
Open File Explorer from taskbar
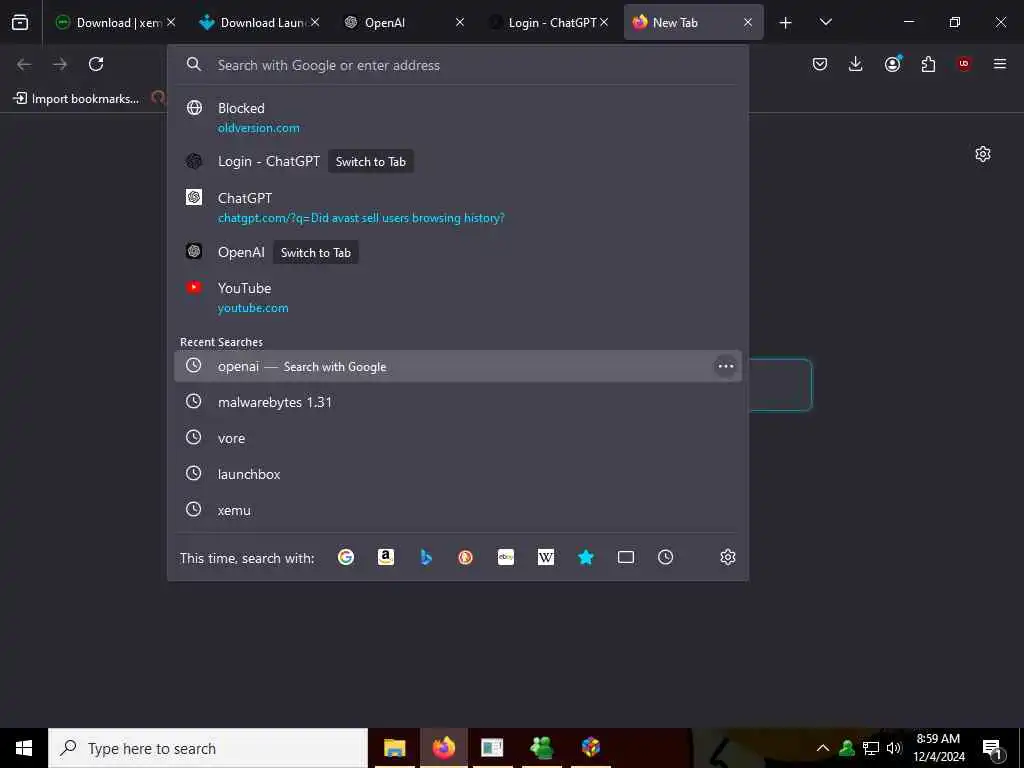coord(394,748)
